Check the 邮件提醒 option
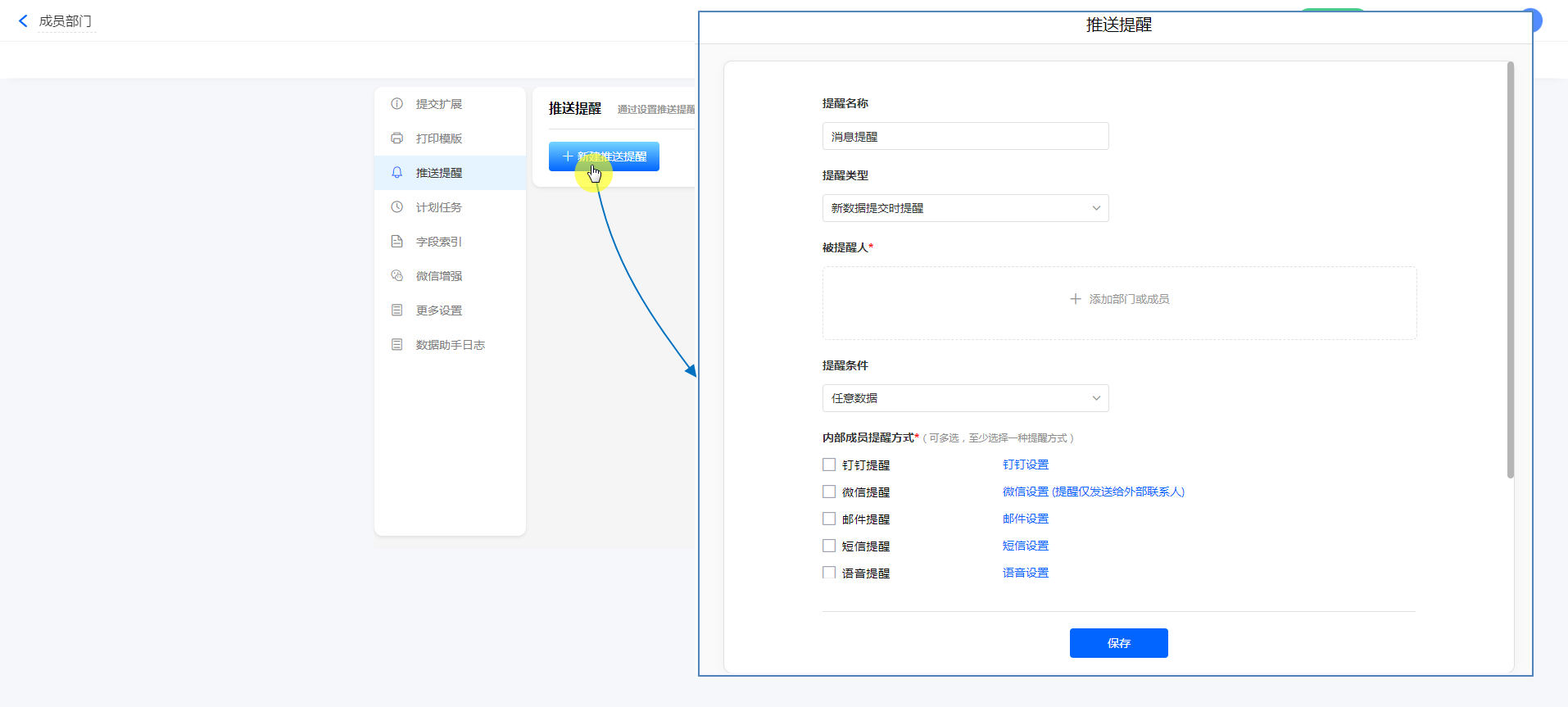The image size is (1568, 707). pos(829,519)
